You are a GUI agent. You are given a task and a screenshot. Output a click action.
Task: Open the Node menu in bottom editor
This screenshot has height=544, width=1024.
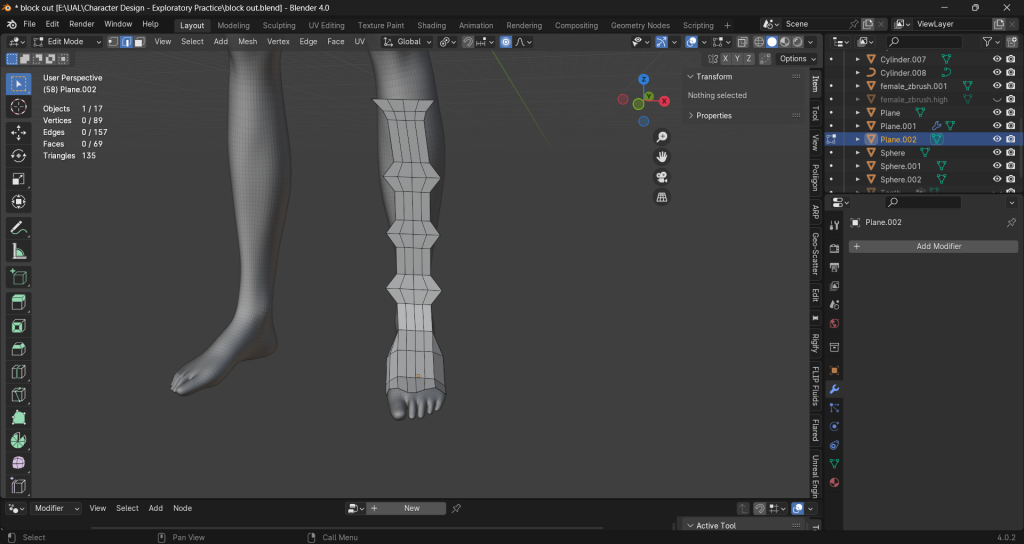coord(182,508)
